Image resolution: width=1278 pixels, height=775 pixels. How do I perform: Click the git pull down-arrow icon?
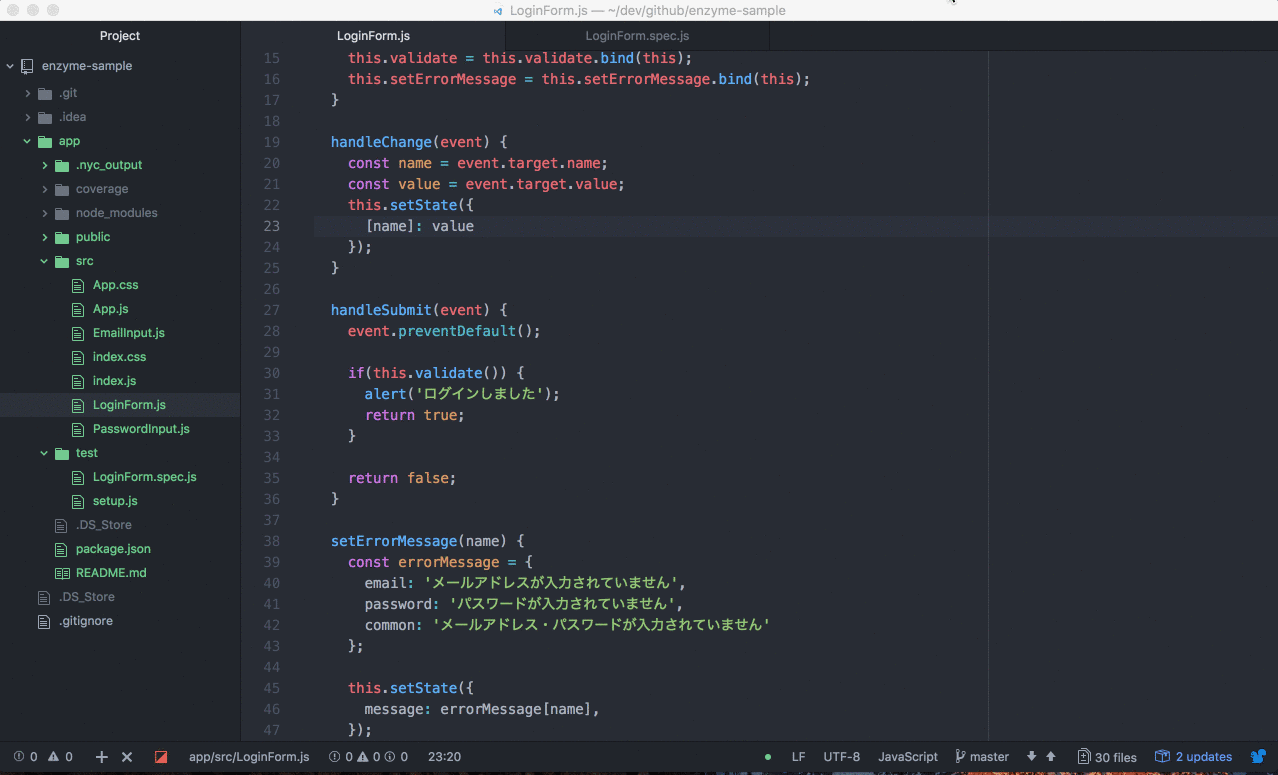point(1032,757)
